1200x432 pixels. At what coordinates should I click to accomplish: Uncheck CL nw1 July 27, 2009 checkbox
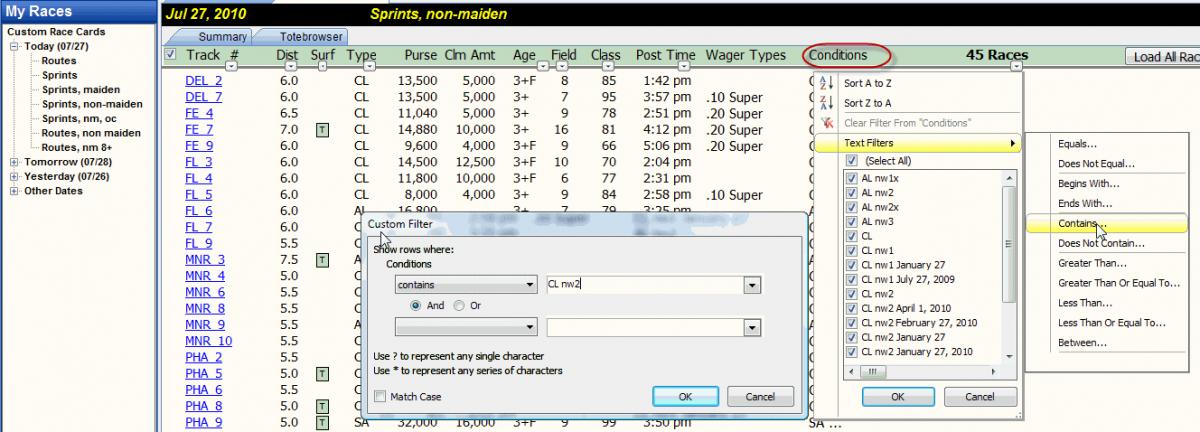coord(852,280)
